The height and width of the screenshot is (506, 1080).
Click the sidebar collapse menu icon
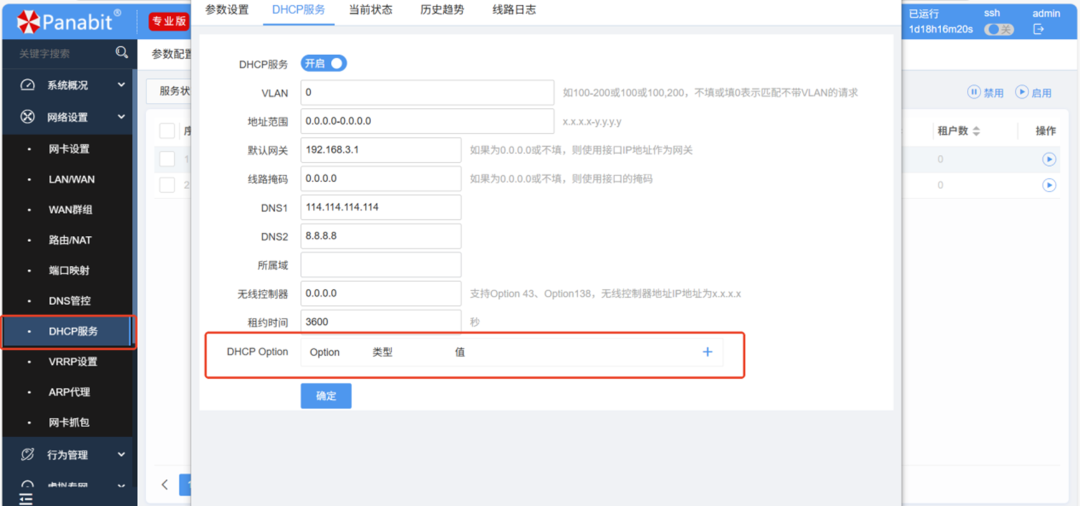point(26,497)
